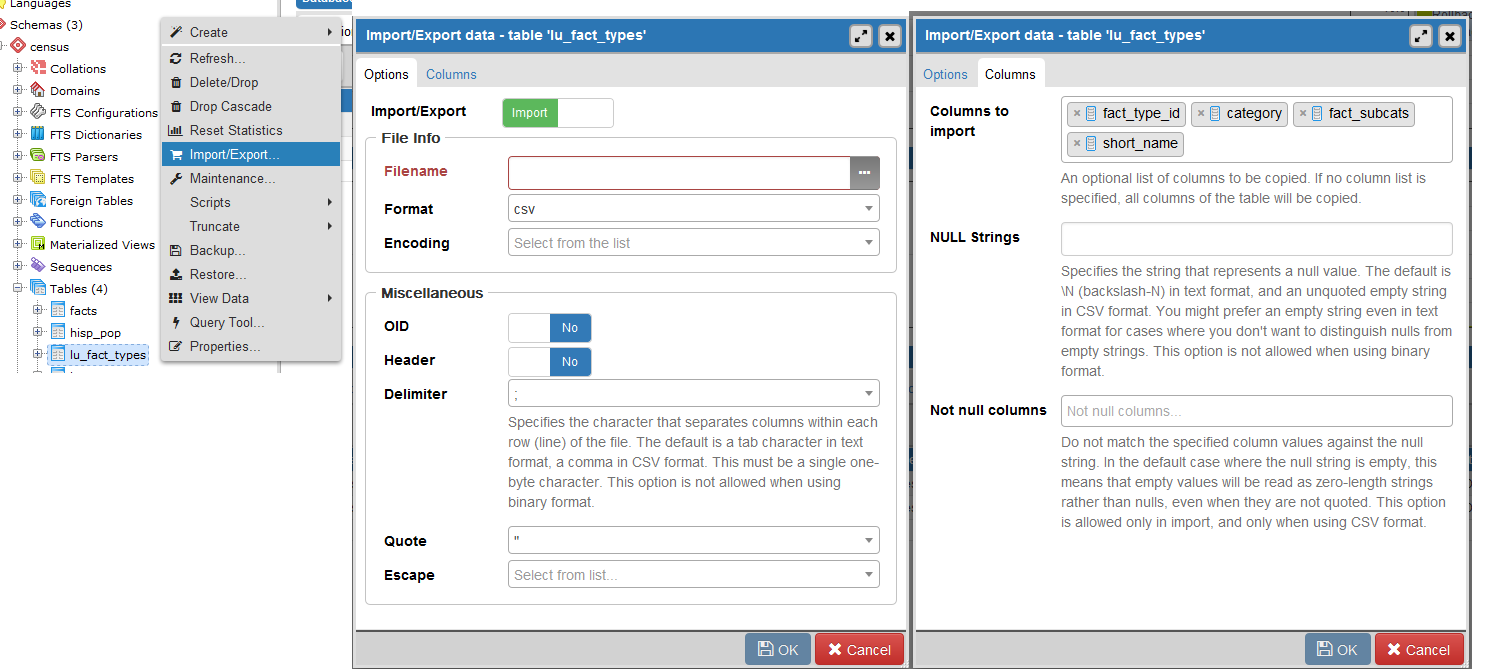Close the Columns Import/Export dialog
The image size is (1500, 669).
tap(1449, 36)
